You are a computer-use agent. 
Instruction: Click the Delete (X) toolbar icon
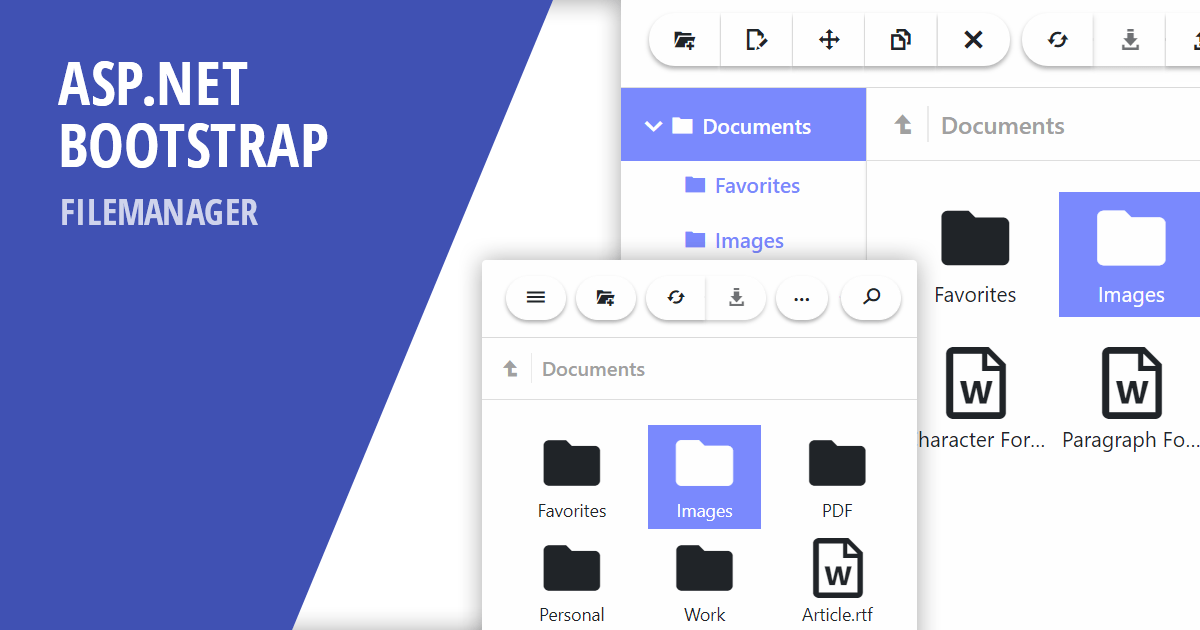click(973, 40)
